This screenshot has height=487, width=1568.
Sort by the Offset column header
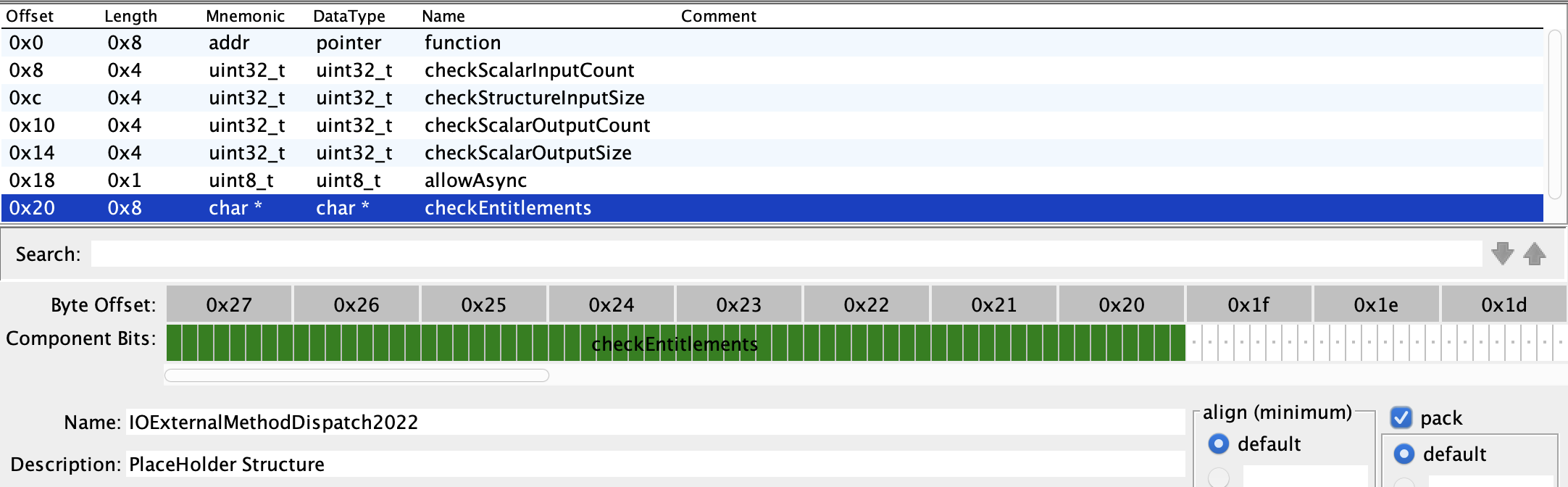(x=30, y=16)
